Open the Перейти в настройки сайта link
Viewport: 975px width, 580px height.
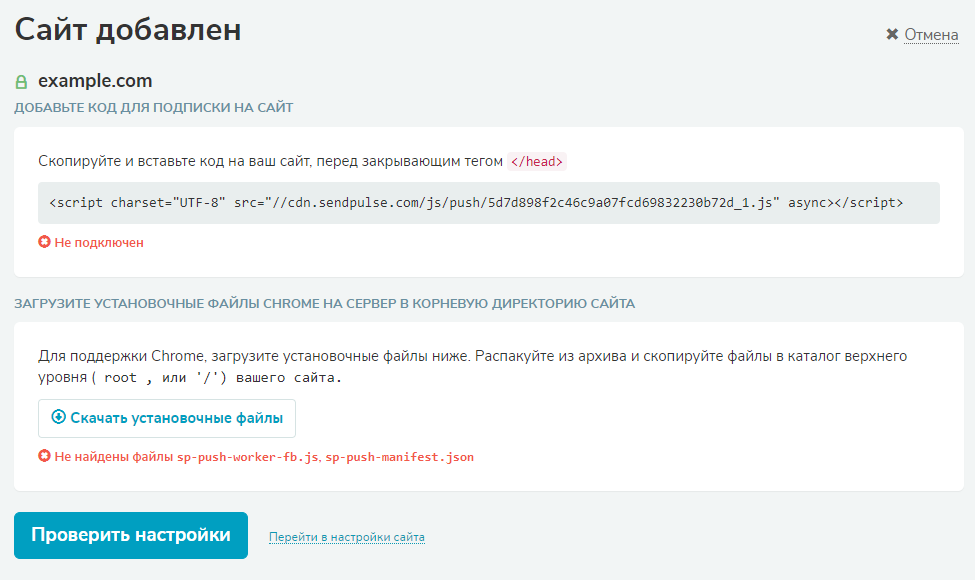[x=347, y=537]
